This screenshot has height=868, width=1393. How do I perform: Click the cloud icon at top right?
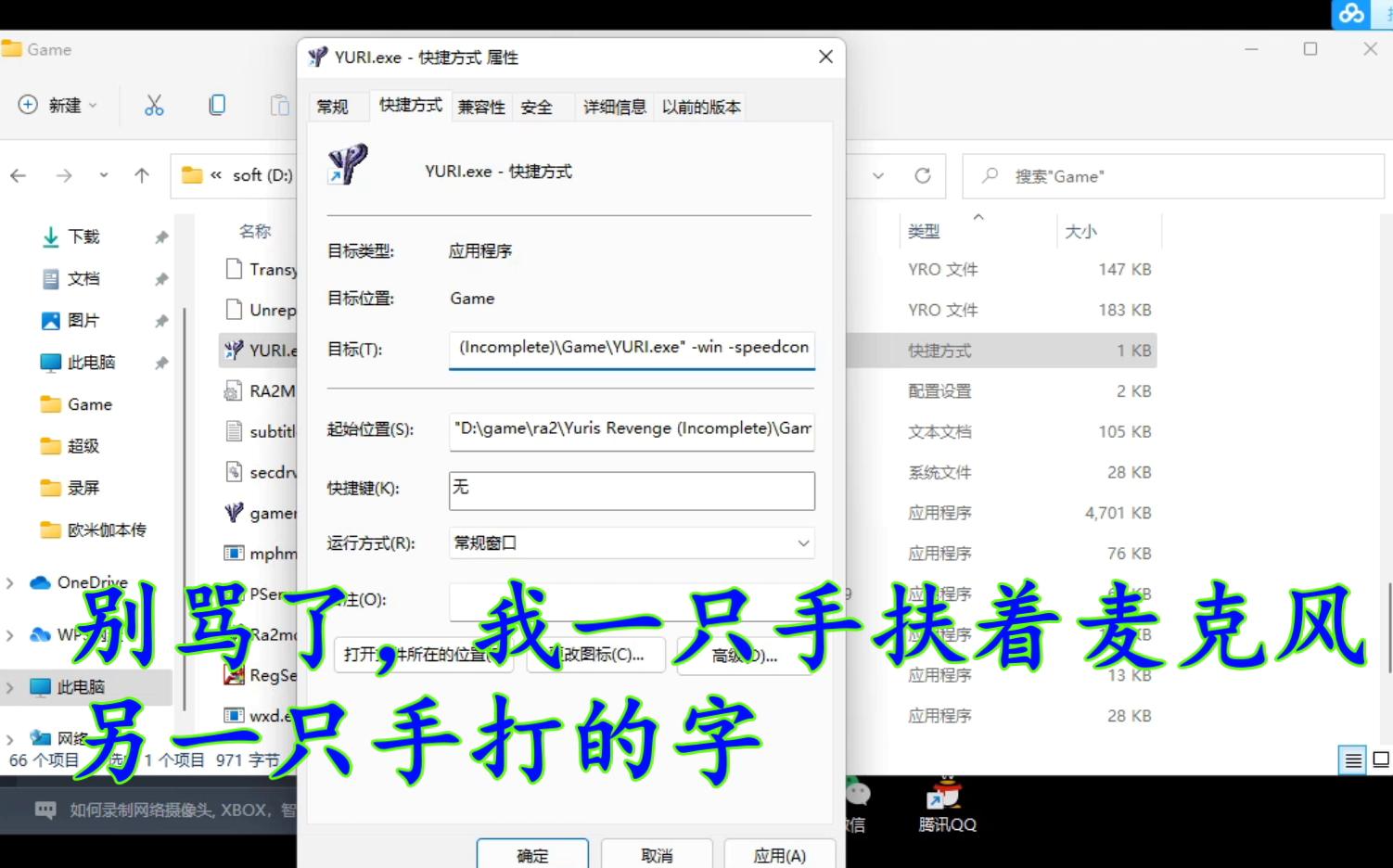coord(1352,13)
